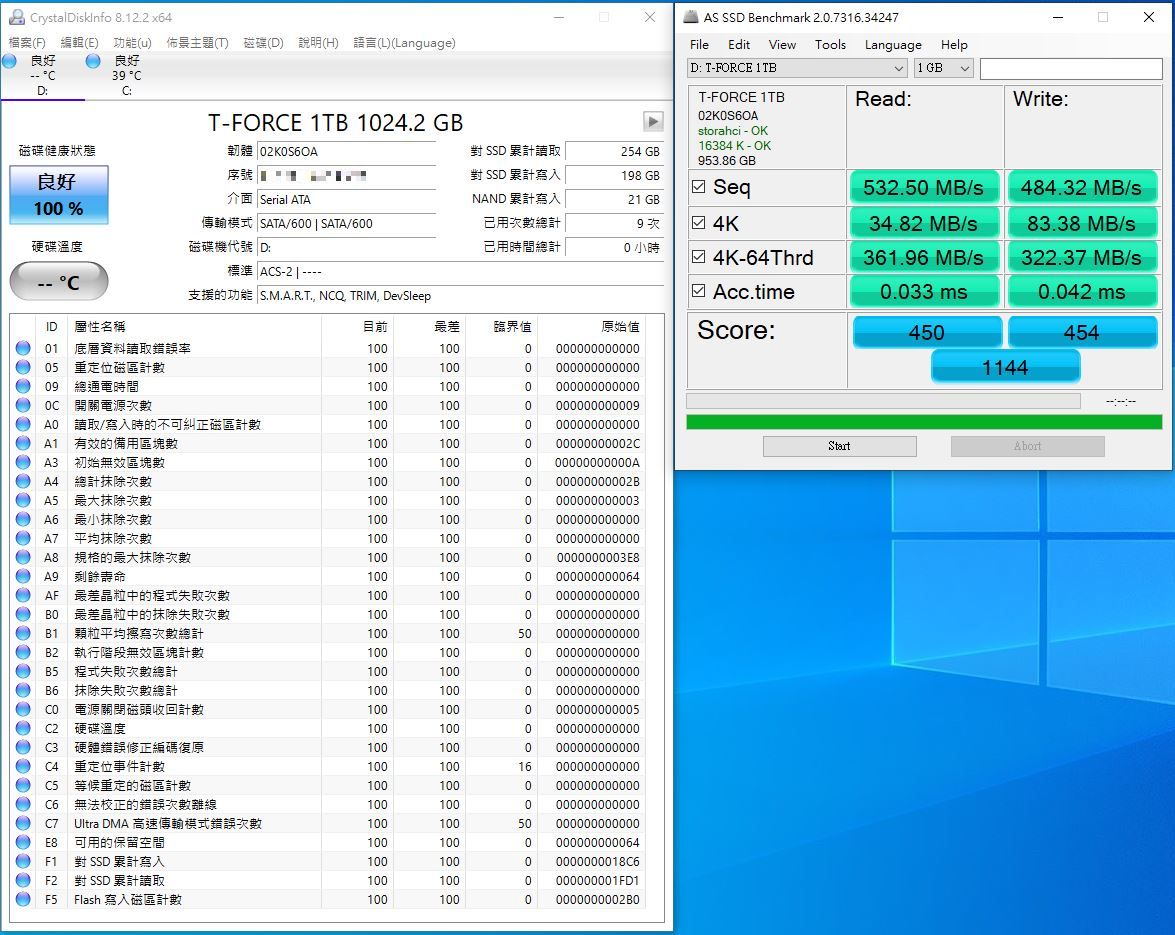Toggle the Acc.time checkbox
The width and height of the screenshot is (1175, 935).
pyautogui.click(x=698, y=291)
